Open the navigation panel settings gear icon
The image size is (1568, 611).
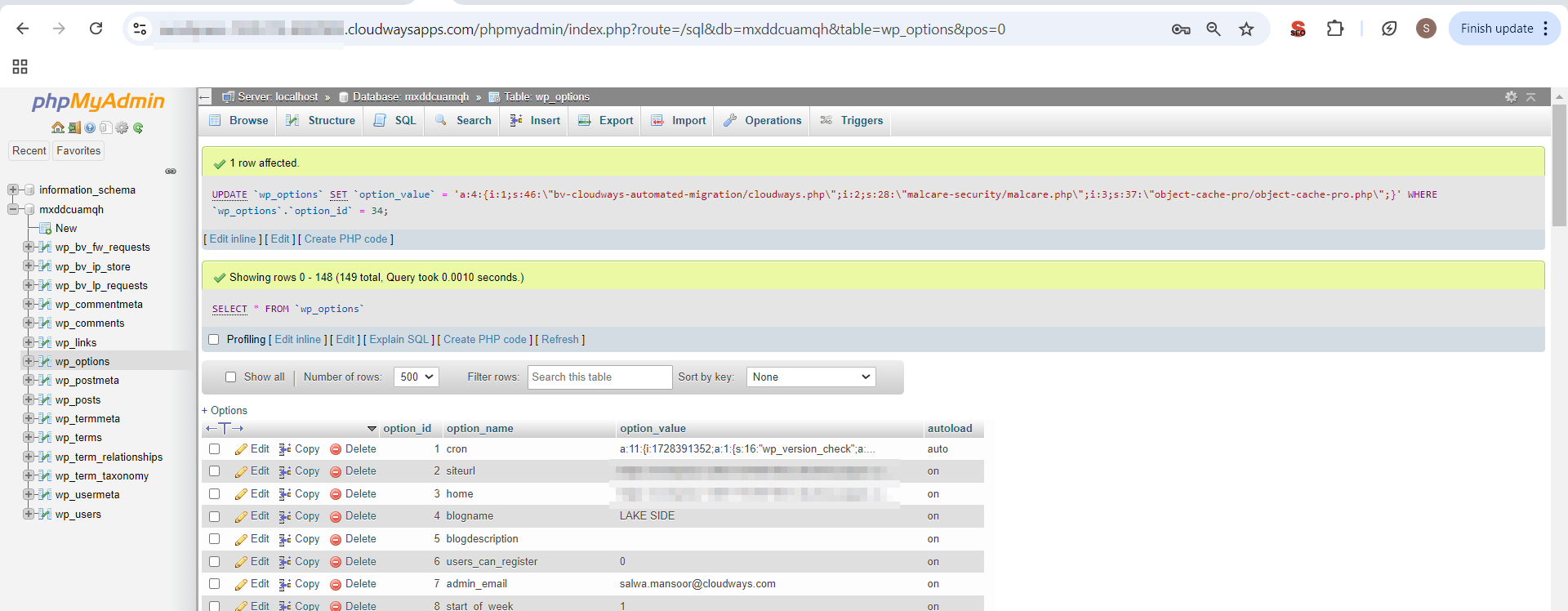(122, 127)
